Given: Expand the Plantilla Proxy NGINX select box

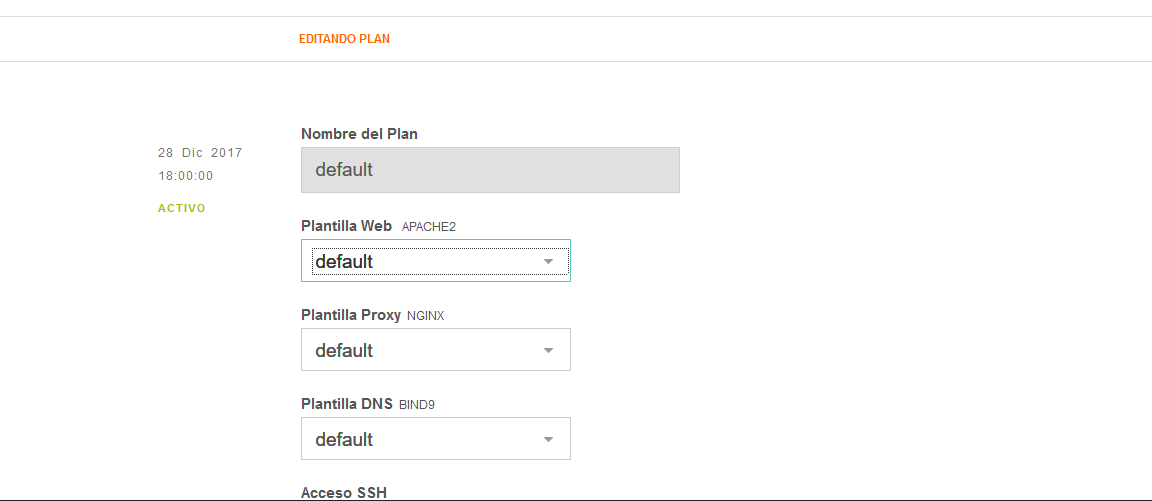Looking at the screenshot, I should tap(436, 350).
